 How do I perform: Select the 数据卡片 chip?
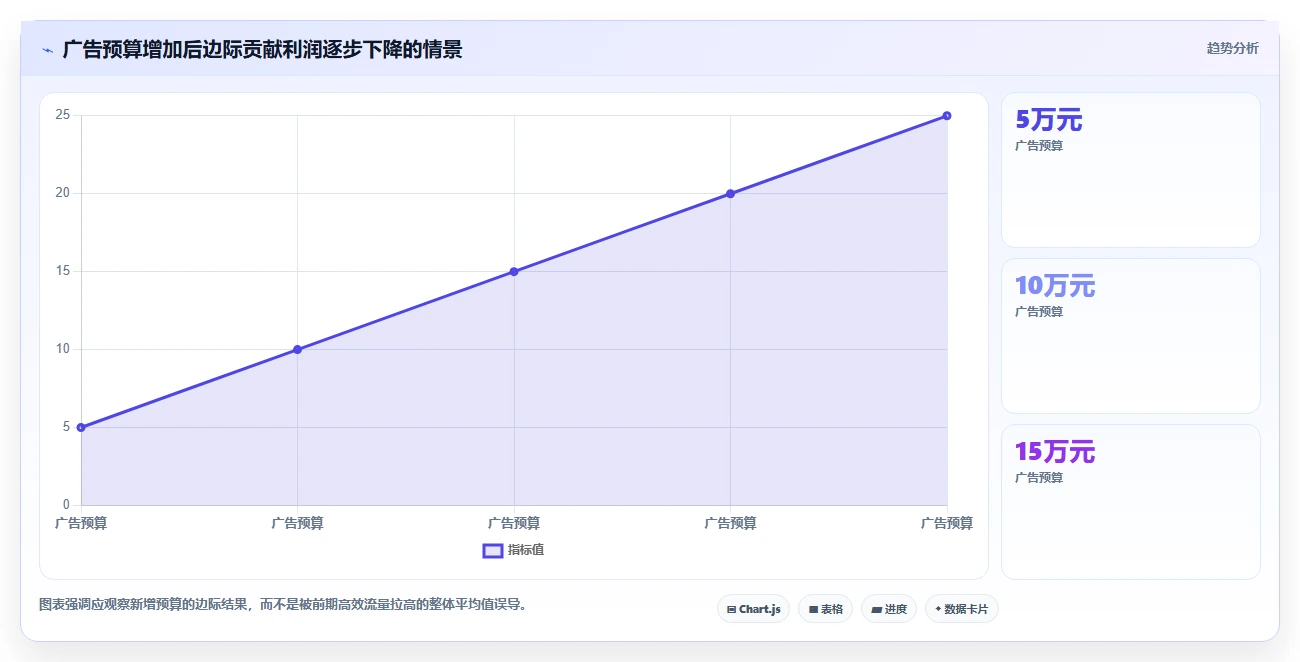[961, 609]
